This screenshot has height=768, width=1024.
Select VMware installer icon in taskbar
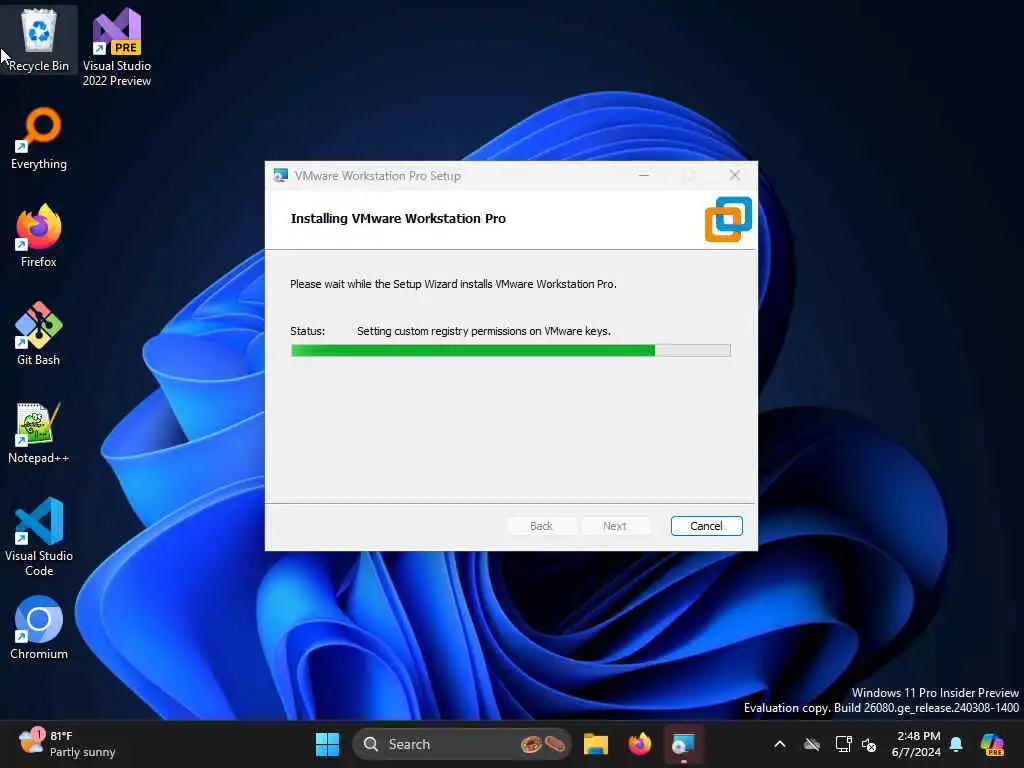(x=683, y=744)
